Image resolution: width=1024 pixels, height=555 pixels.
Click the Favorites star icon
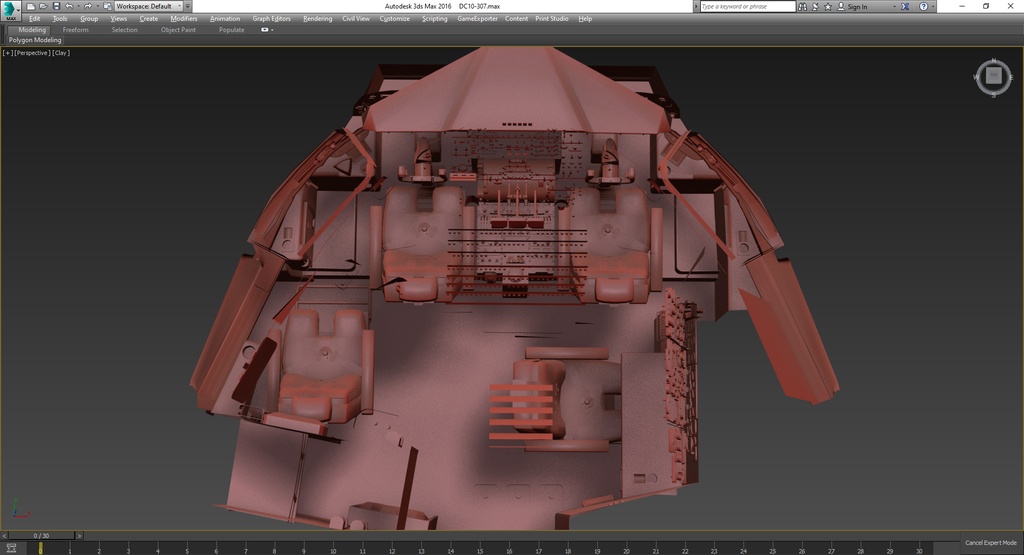click(827, 6)
